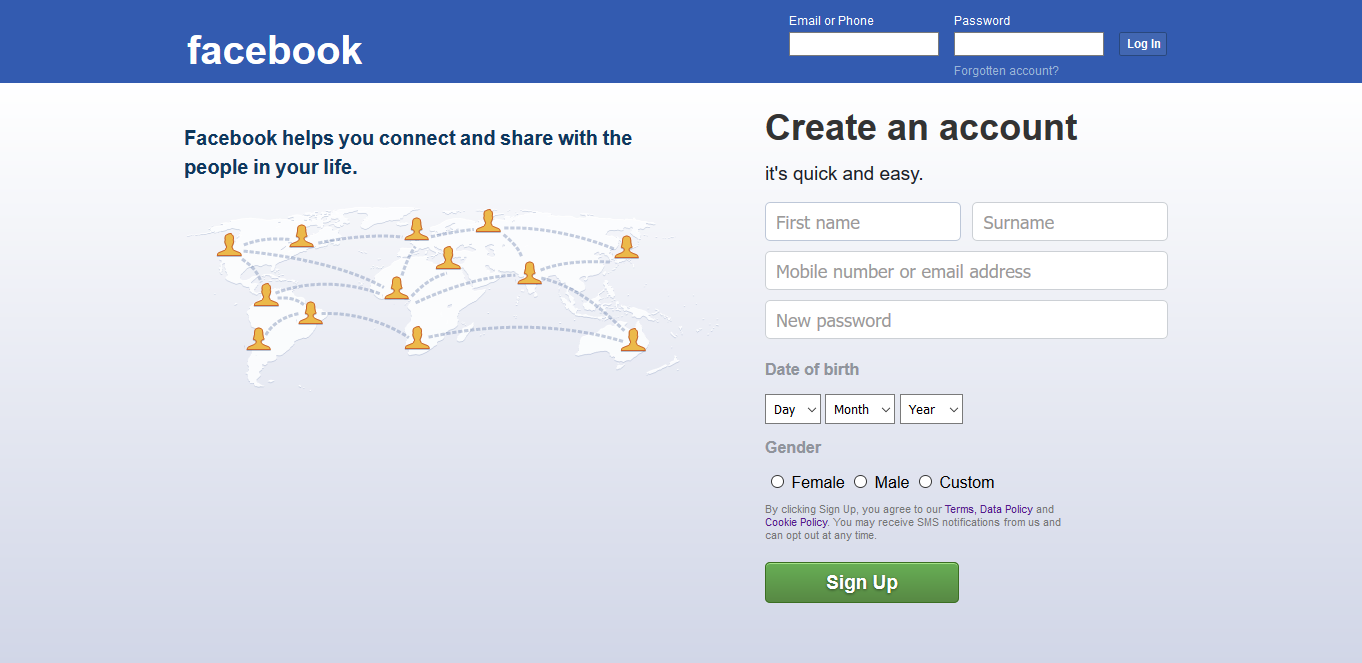Click the New password field

pos(966,320)
